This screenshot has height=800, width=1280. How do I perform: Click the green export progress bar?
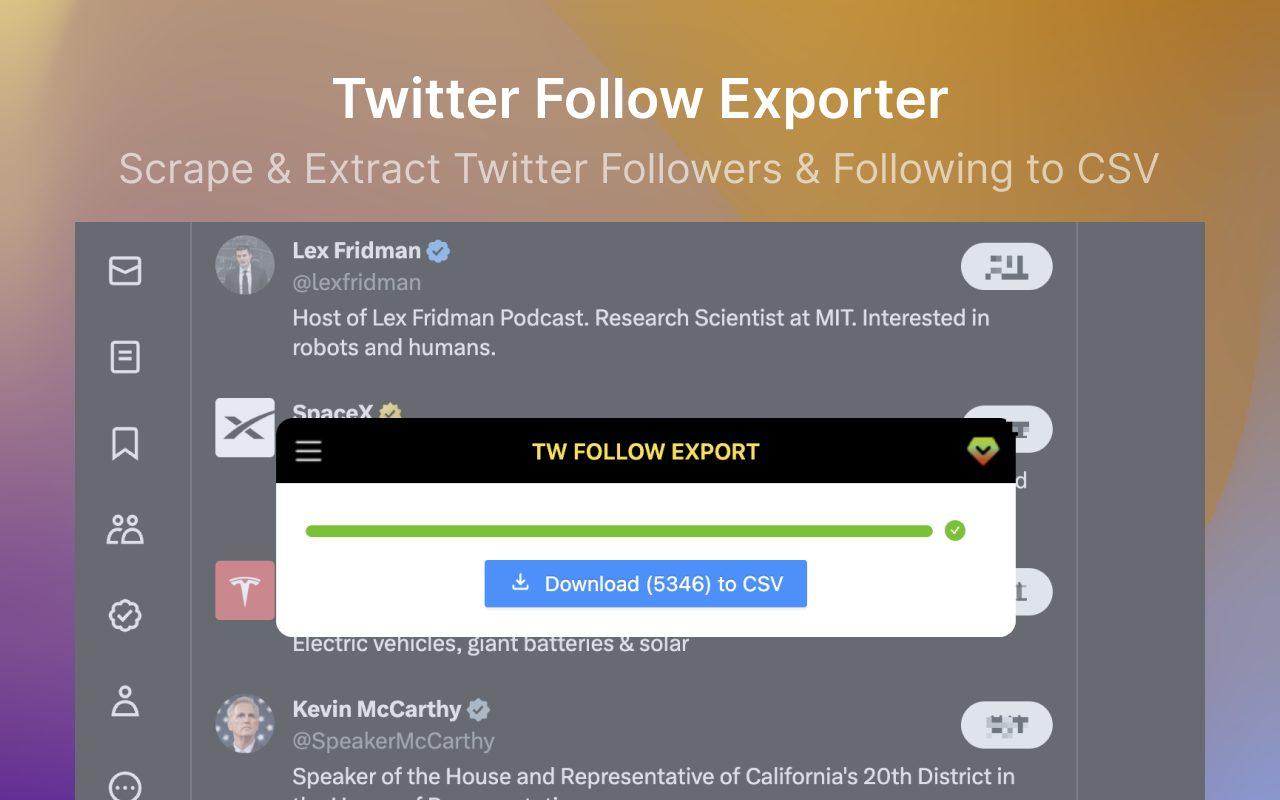point(618,531)
